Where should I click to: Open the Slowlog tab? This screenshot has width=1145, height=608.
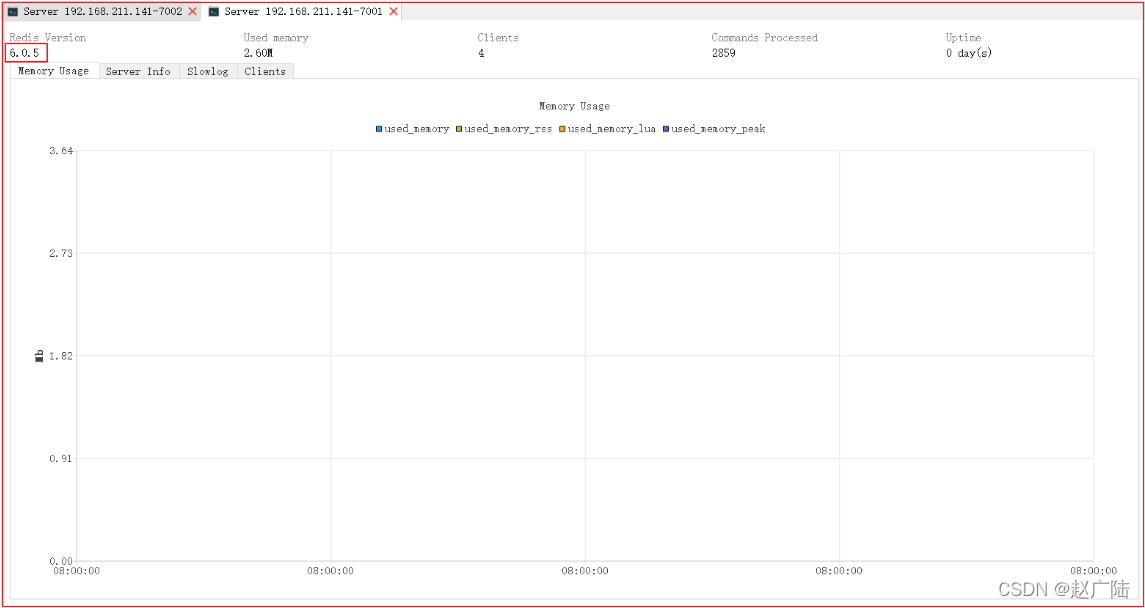coord(207,71)
